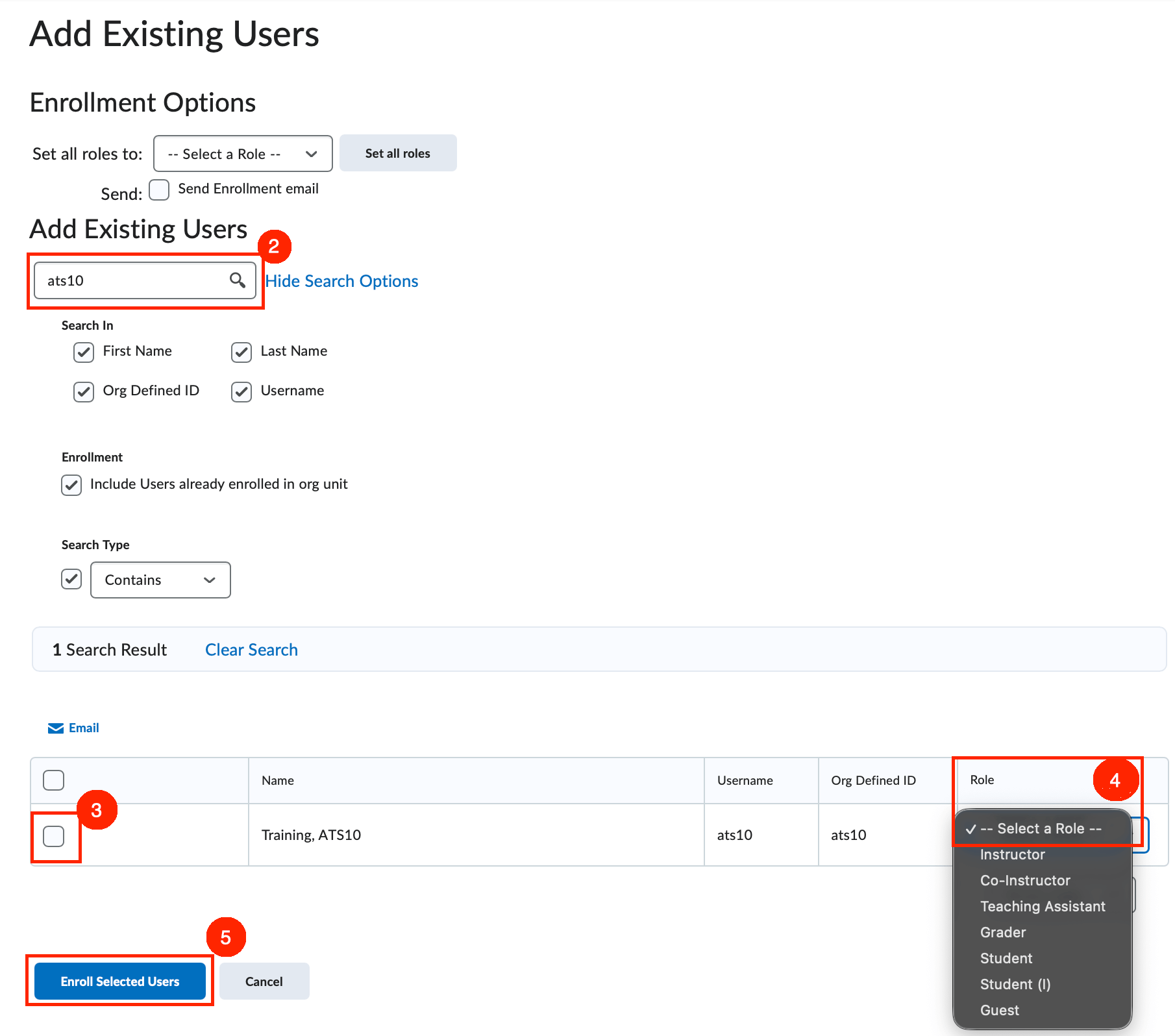The image size is (1175, 1036).
Task: Uncheck the Org Defined ID checkbox
Action: pyautogui.click(x=84, y=391)
